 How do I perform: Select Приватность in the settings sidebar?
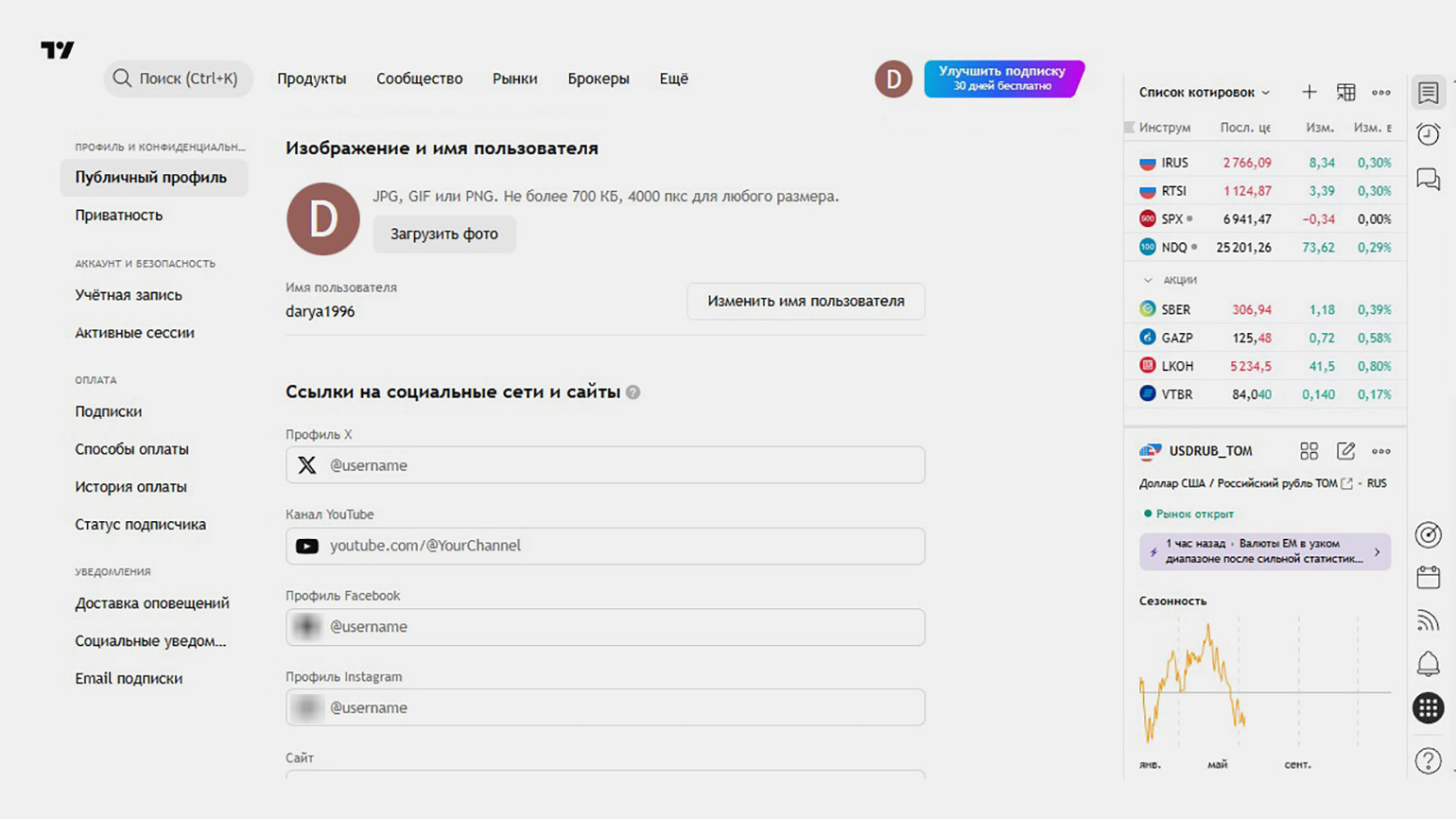(119, 215)
